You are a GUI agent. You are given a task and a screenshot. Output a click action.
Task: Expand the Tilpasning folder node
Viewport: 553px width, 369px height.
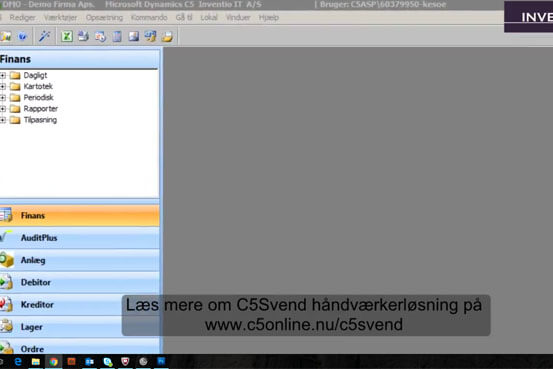tap(3, 120)
